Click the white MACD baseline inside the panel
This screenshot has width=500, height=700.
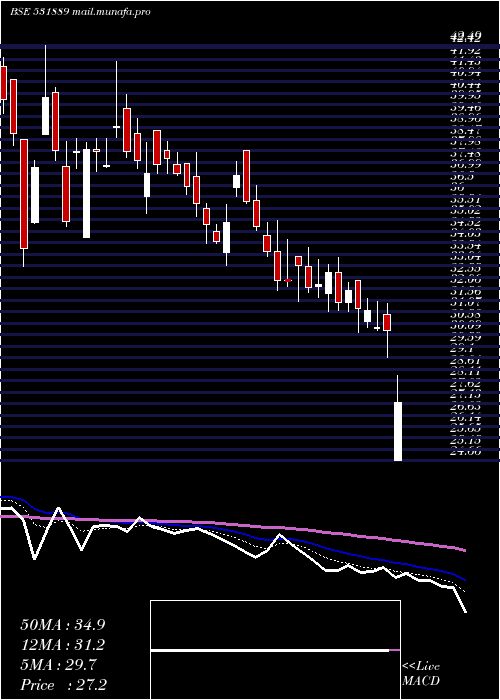[270, 651]
